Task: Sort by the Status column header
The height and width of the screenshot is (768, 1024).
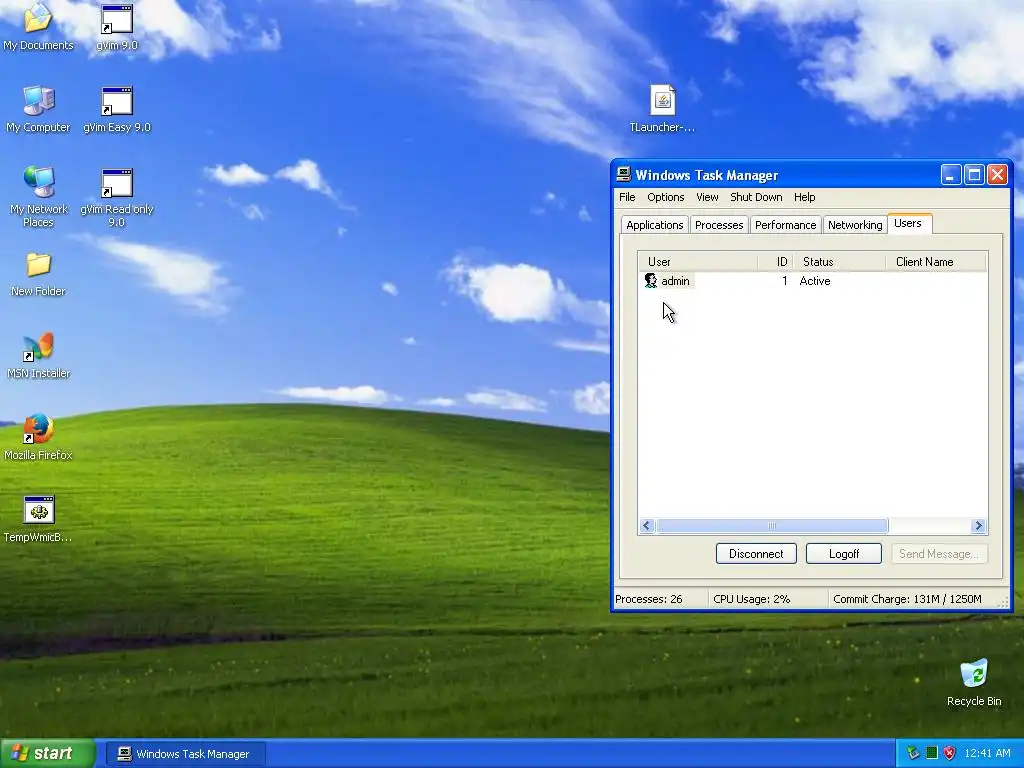Action: (x=839, y=262)
